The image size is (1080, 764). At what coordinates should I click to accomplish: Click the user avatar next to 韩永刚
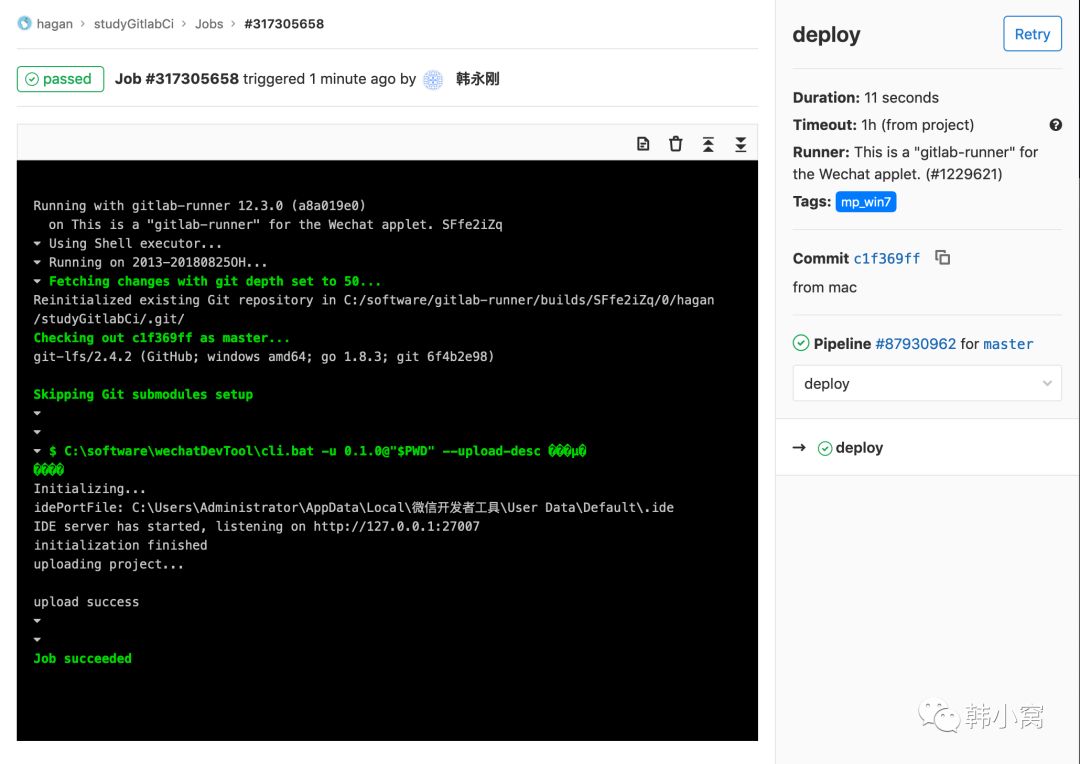[x=433, y=80]
